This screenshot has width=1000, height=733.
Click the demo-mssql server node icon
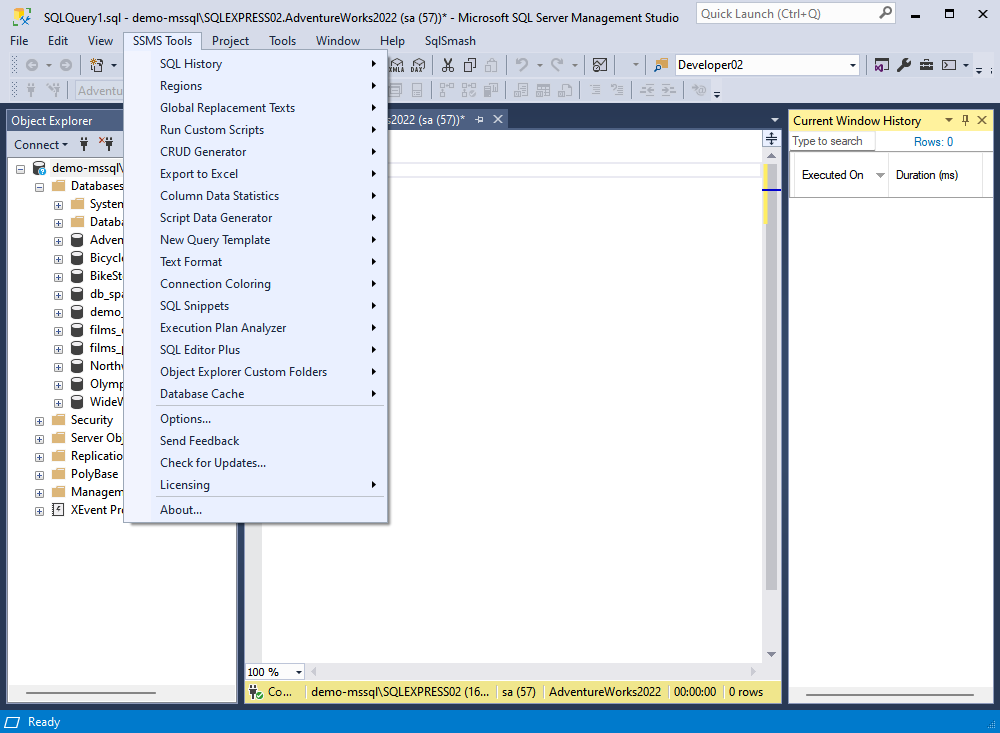(40, 168)
